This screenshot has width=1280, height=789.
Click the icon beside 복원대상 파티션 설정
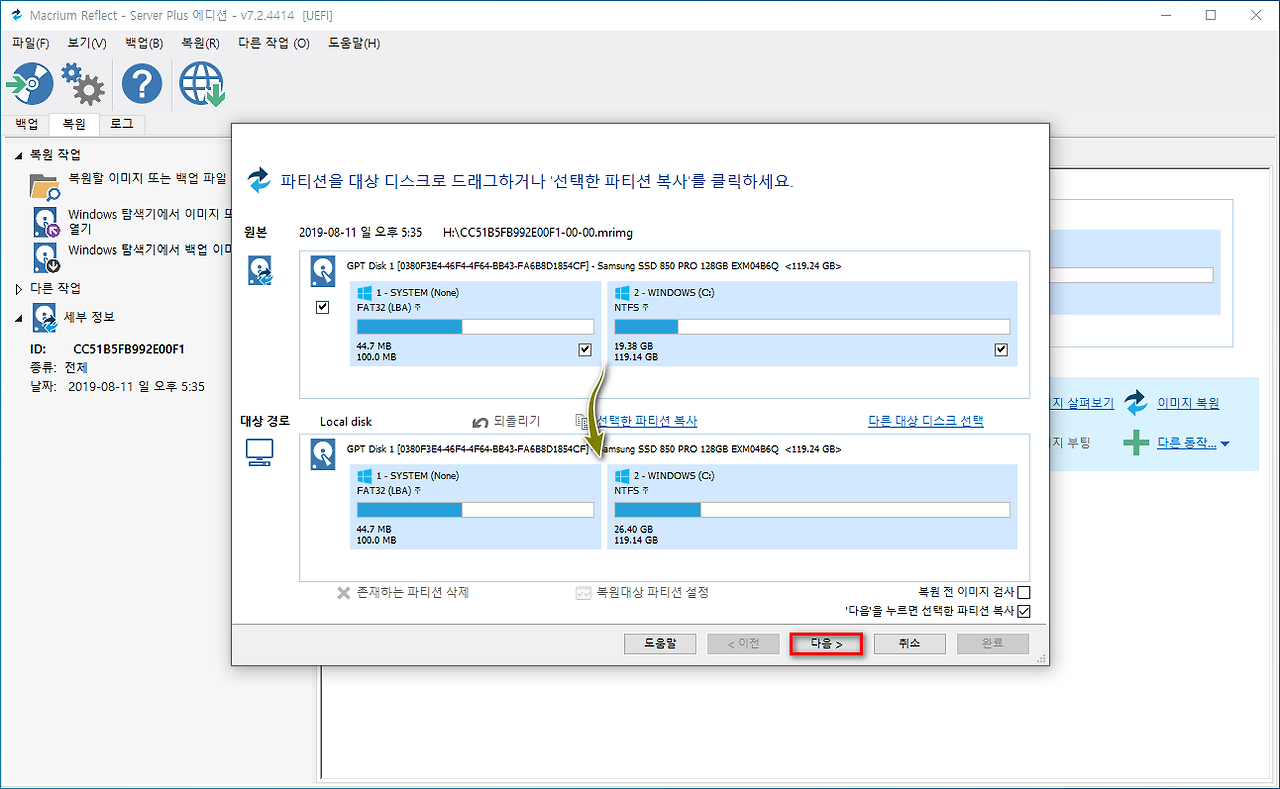[x=584, y=593]
